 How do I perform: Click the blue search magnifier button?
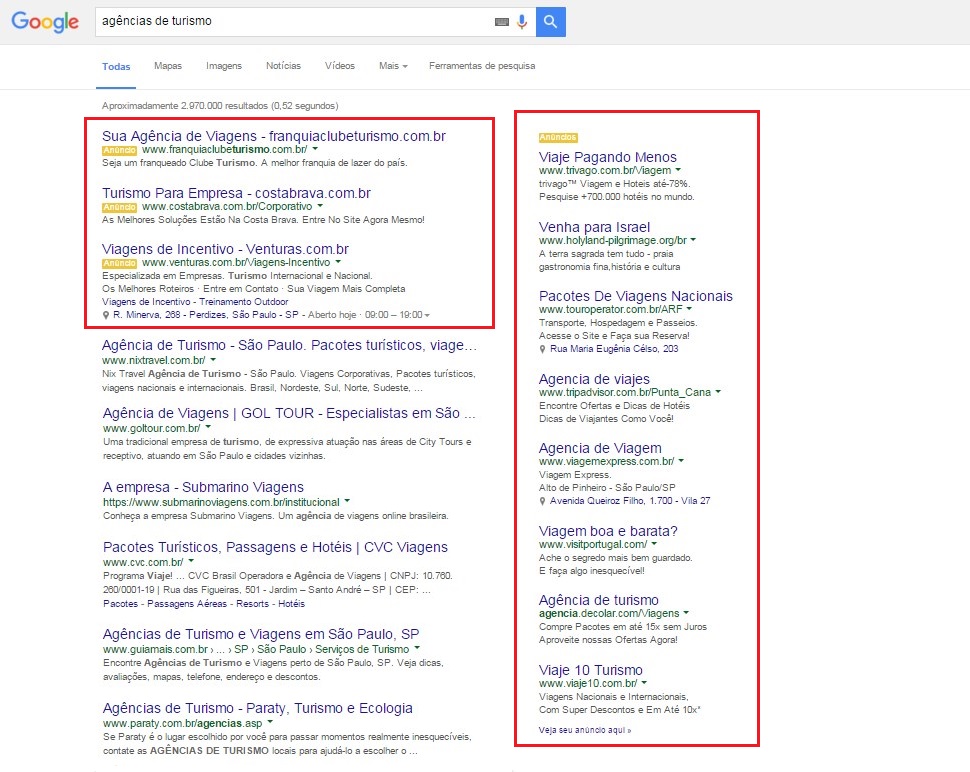pyautogui.click(x=551, y=22)
